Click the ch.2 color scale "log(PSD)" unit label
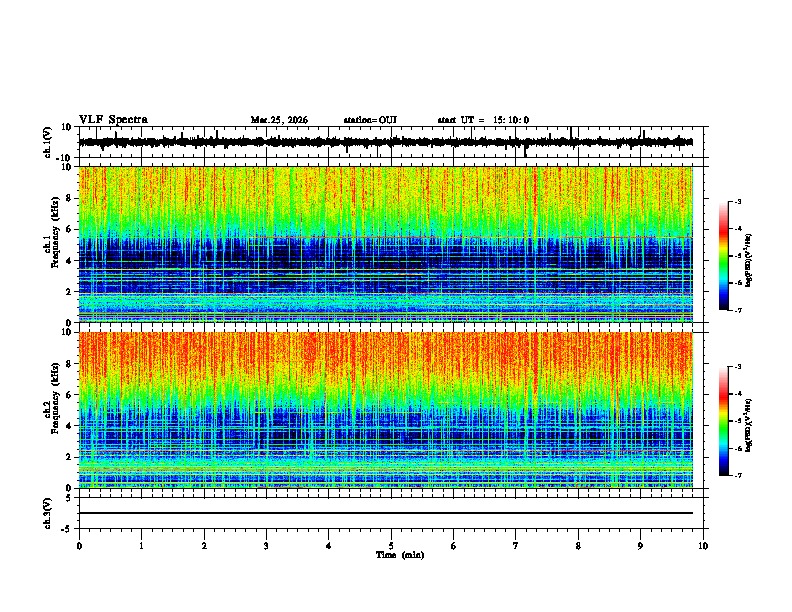Screen dimensions: 792x612 pos(749,425)
